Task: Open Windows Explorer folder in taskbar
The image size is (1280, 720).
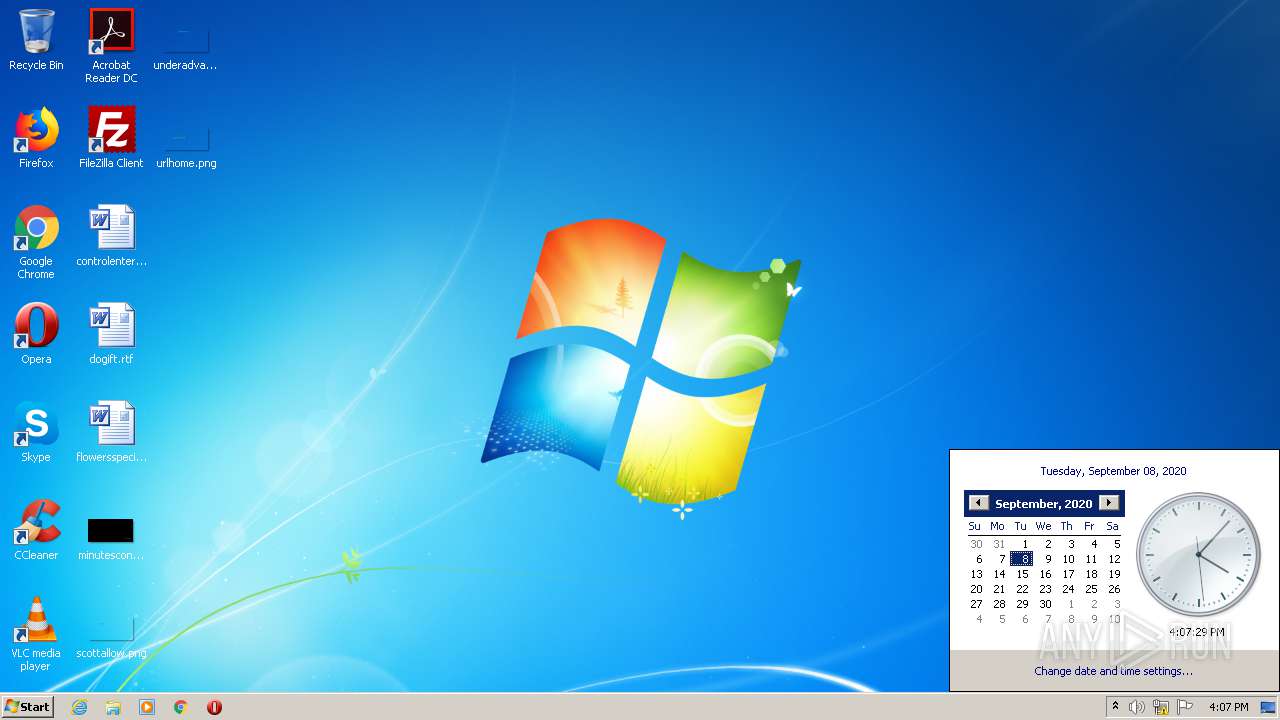Action: [113, 707]
